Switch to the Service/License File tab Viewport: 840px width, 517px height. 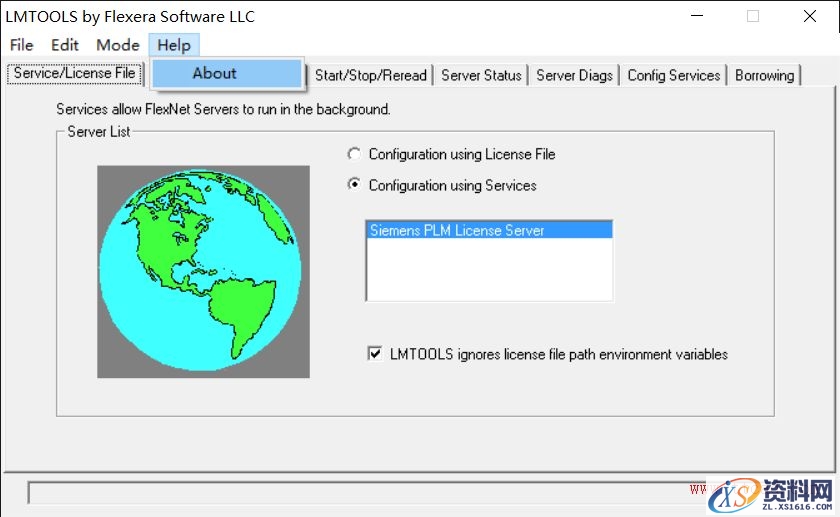click(75, 74)
